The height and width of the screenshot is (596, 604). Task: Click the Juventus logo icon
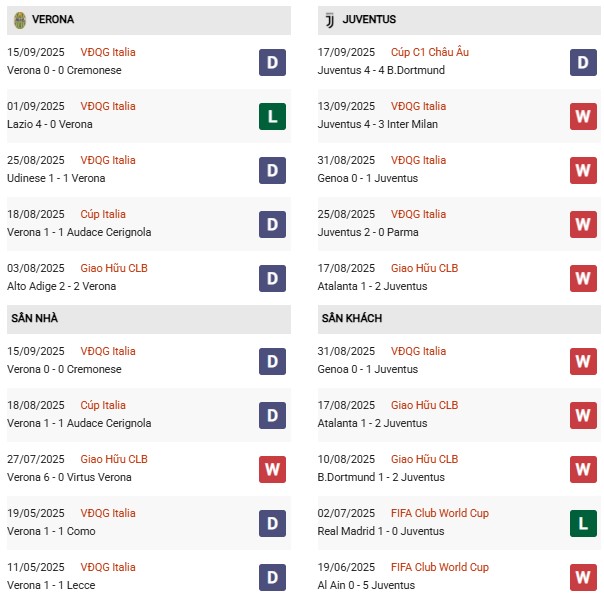(329, 20)
